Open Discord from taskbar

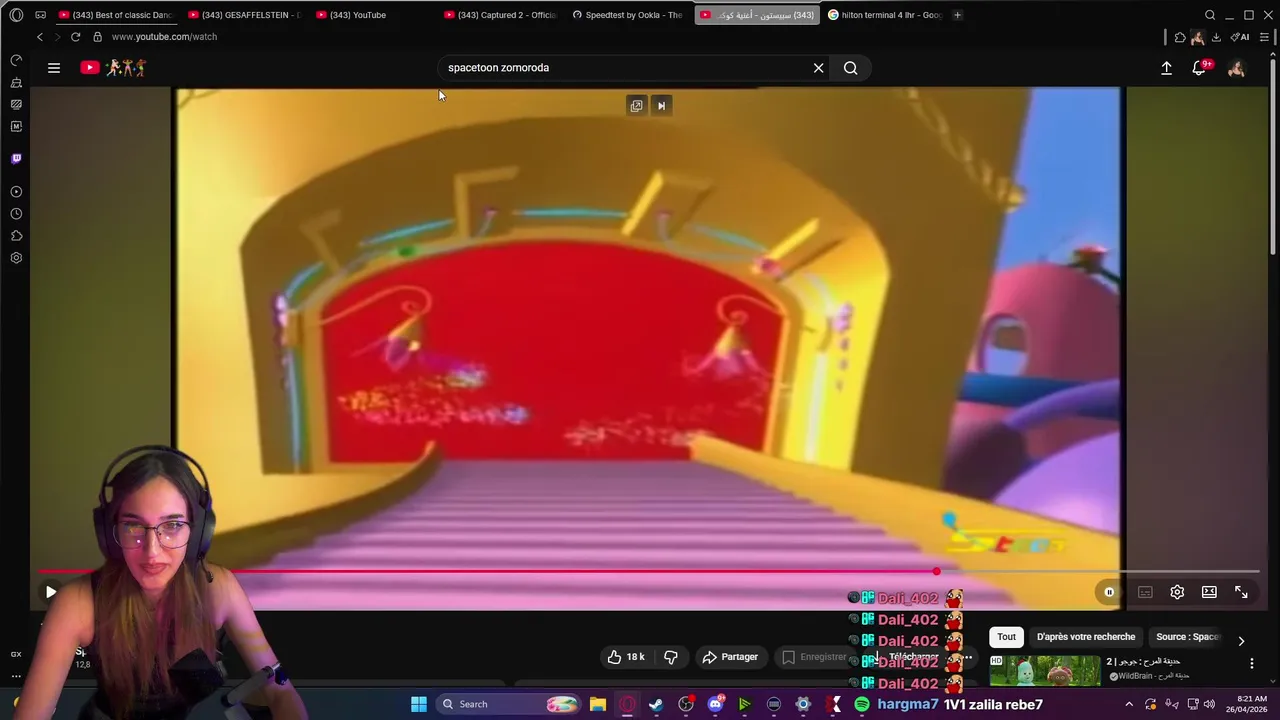coord(715,704)
